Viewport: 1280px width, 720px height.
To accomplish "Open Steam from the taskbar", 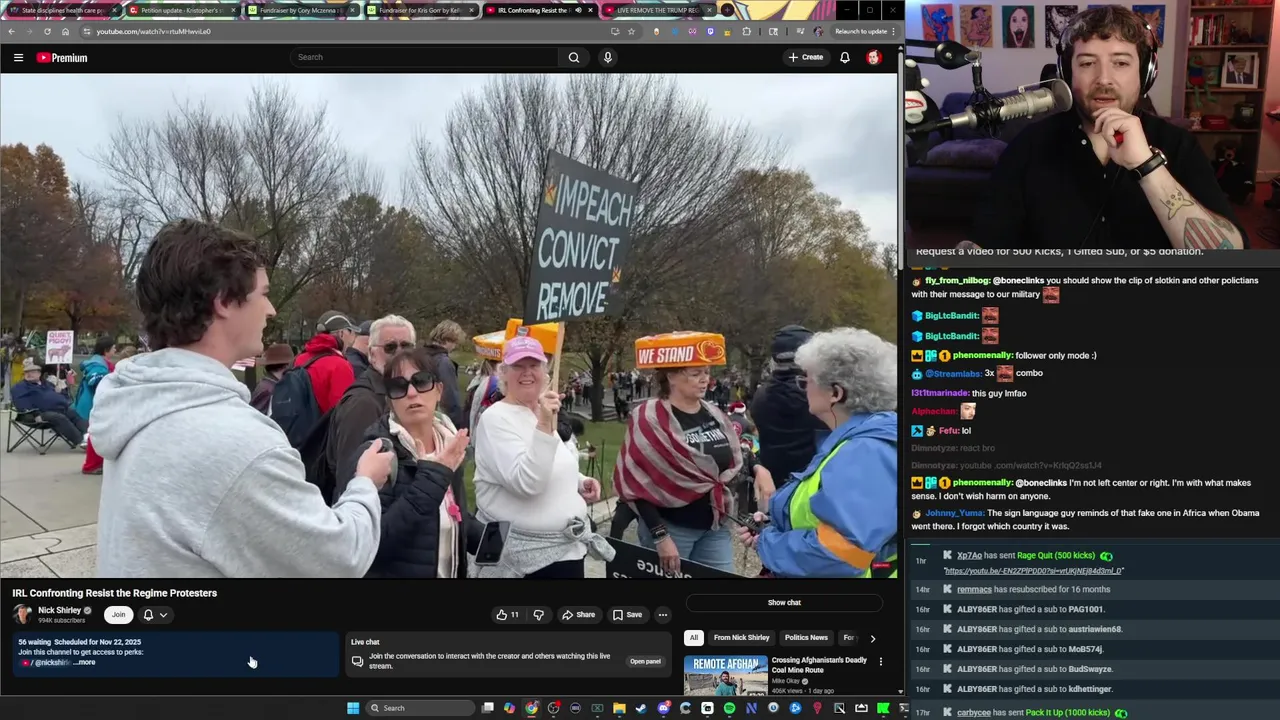I will pos(641,708).
